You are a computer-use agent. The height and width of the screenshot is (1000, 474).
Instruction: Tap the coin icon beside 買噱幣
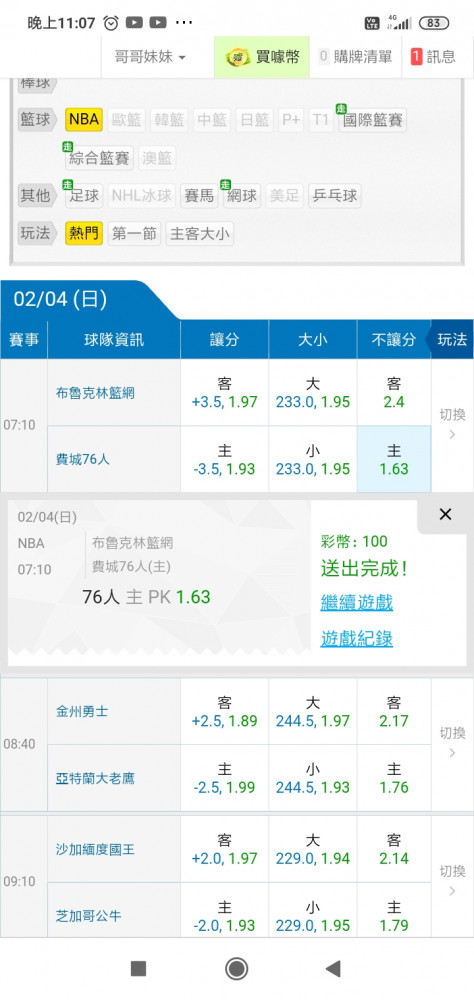click(238, 57)
